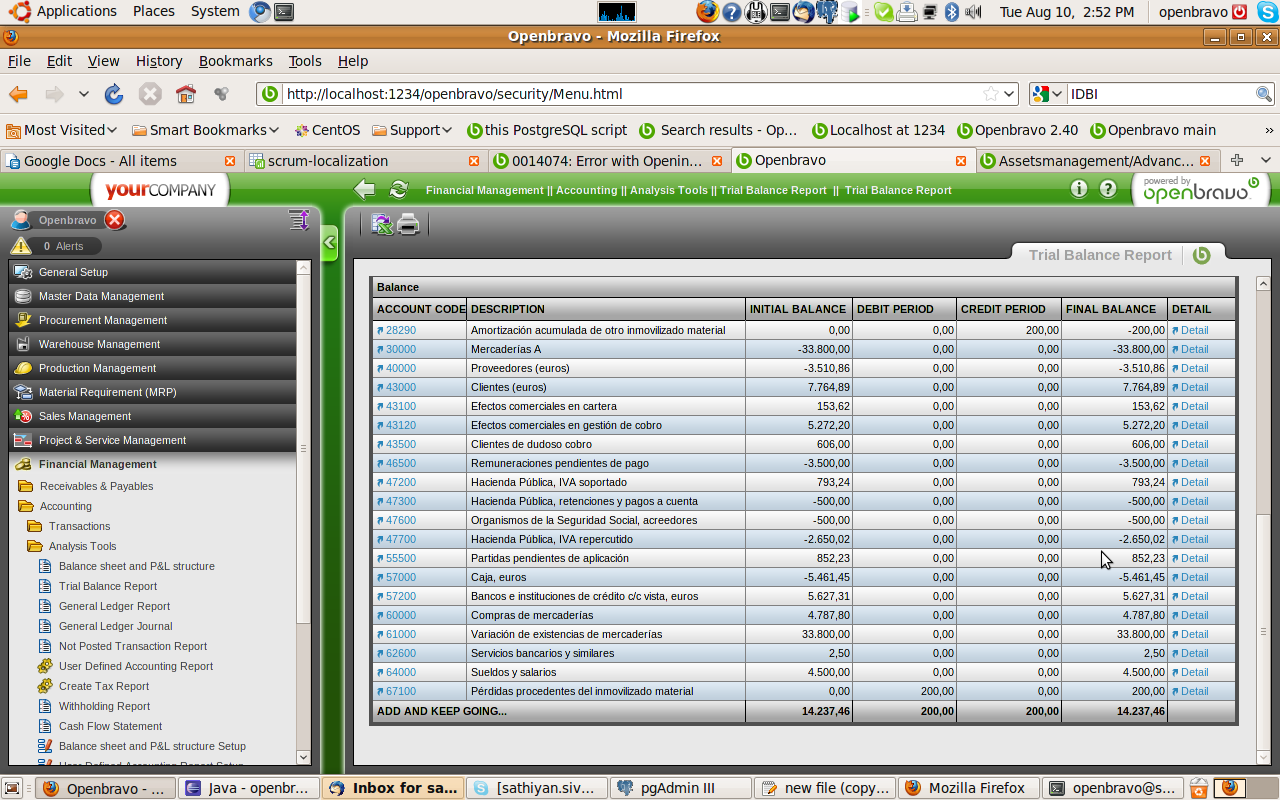Click the Openbravo back arrow icon
Viewport: 1280px width, 800px height.
[365, 190]
